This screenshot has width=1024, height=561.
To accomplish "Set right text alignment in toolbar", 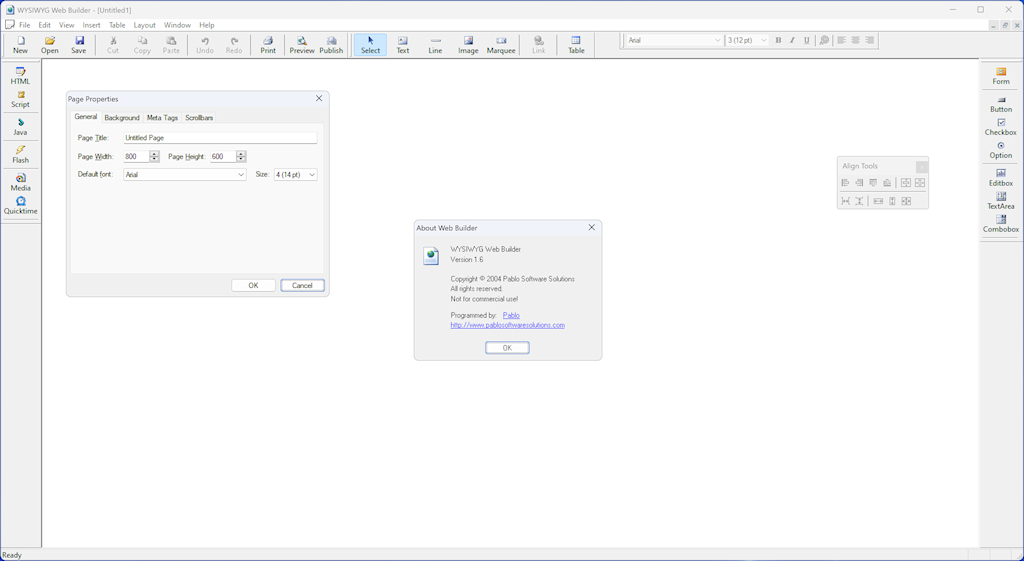I will pyautogui.click(x=870, y=40).
